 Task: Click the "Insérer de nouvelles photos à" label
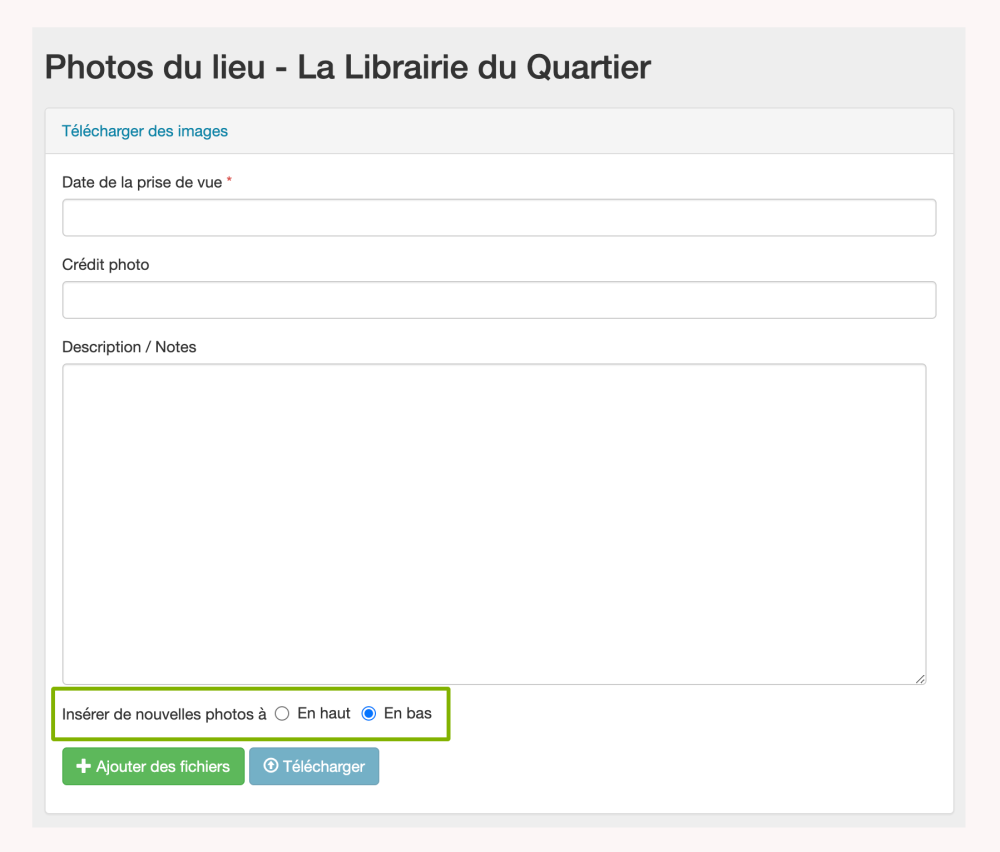coord(164,714)
